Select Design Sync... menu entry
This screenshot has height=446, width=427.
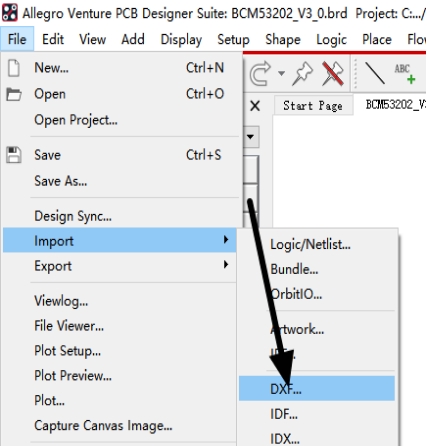pos(121,216)
